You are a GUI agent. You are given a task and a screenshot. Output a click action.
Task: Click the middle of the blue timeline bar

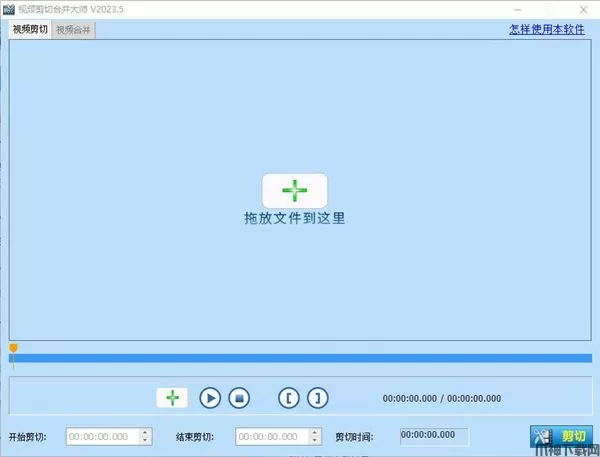[300, 358]
